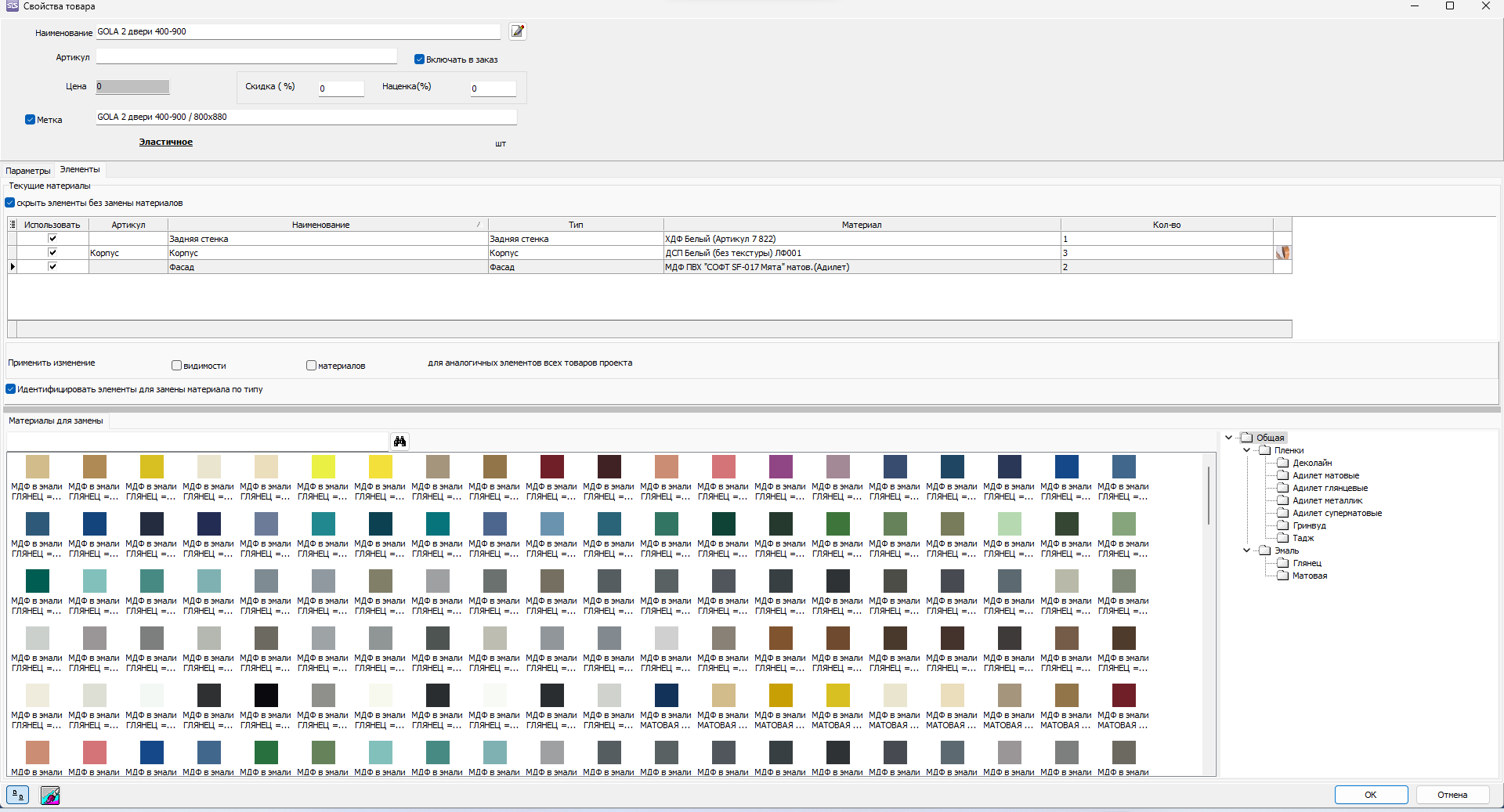Collapse the Пленки tree node

pyautogui.click(x=1246, y=450)
